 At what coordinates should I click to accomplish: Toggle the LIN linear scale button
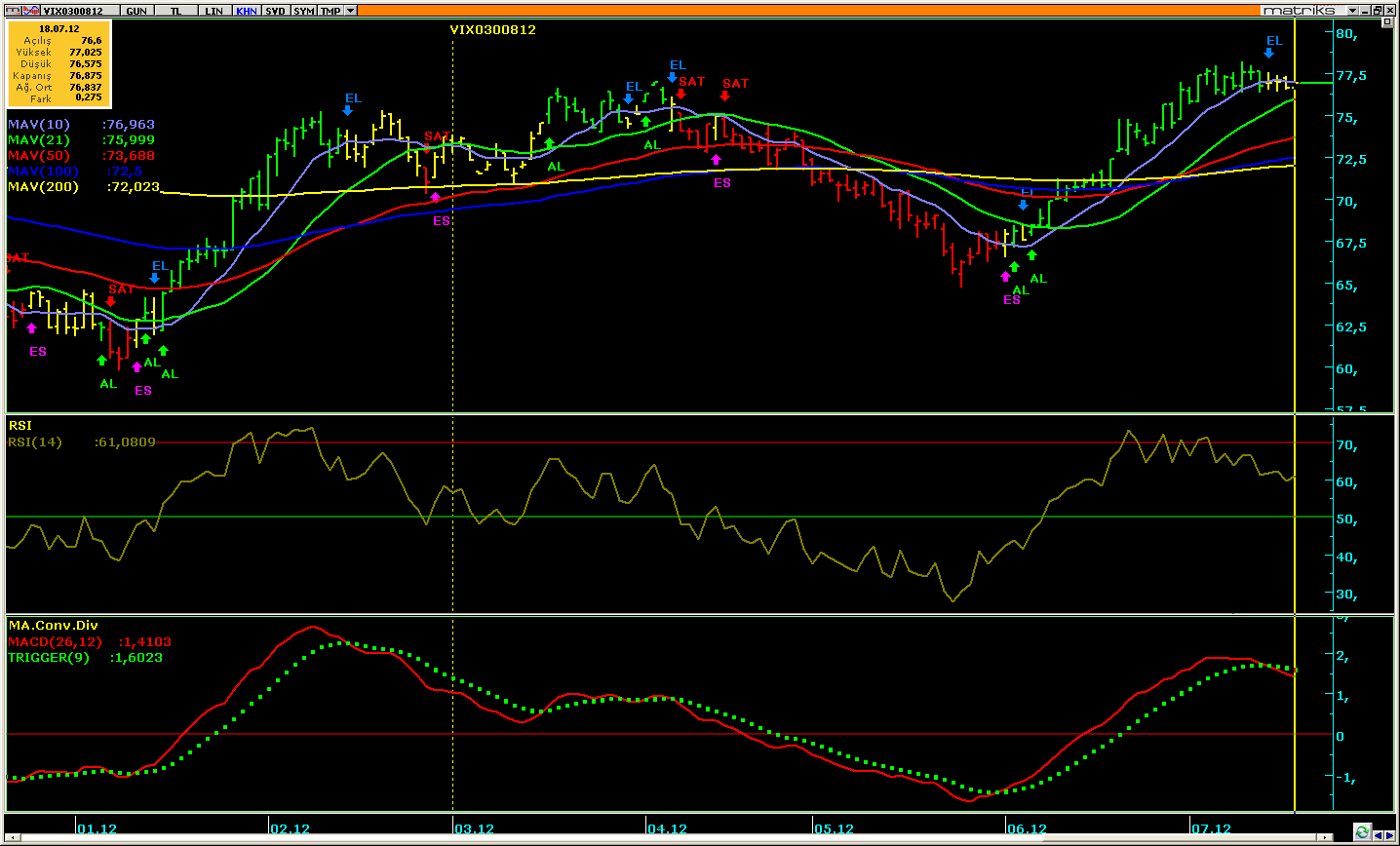[x=214, y=11]
